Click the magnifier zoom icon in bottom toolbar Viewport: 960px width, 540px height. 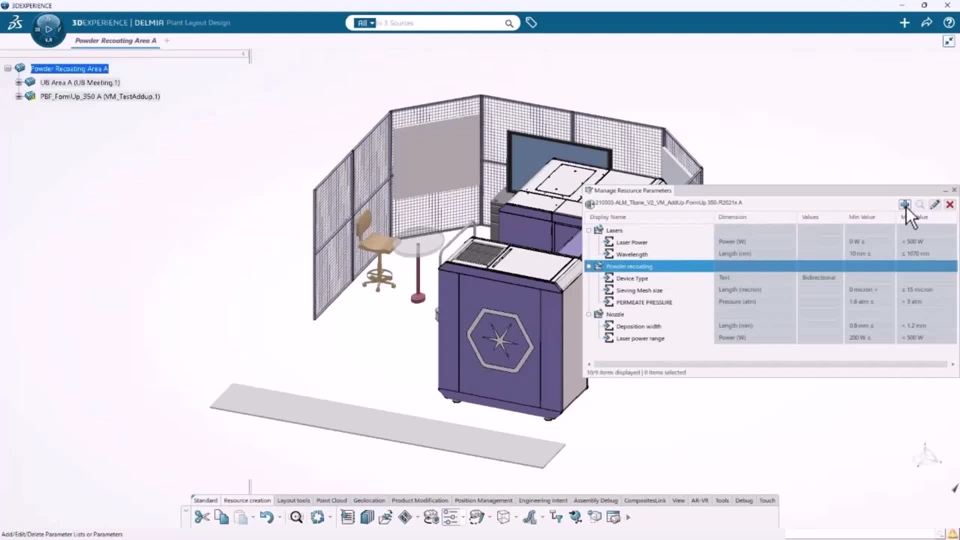[x=296, y=517]
